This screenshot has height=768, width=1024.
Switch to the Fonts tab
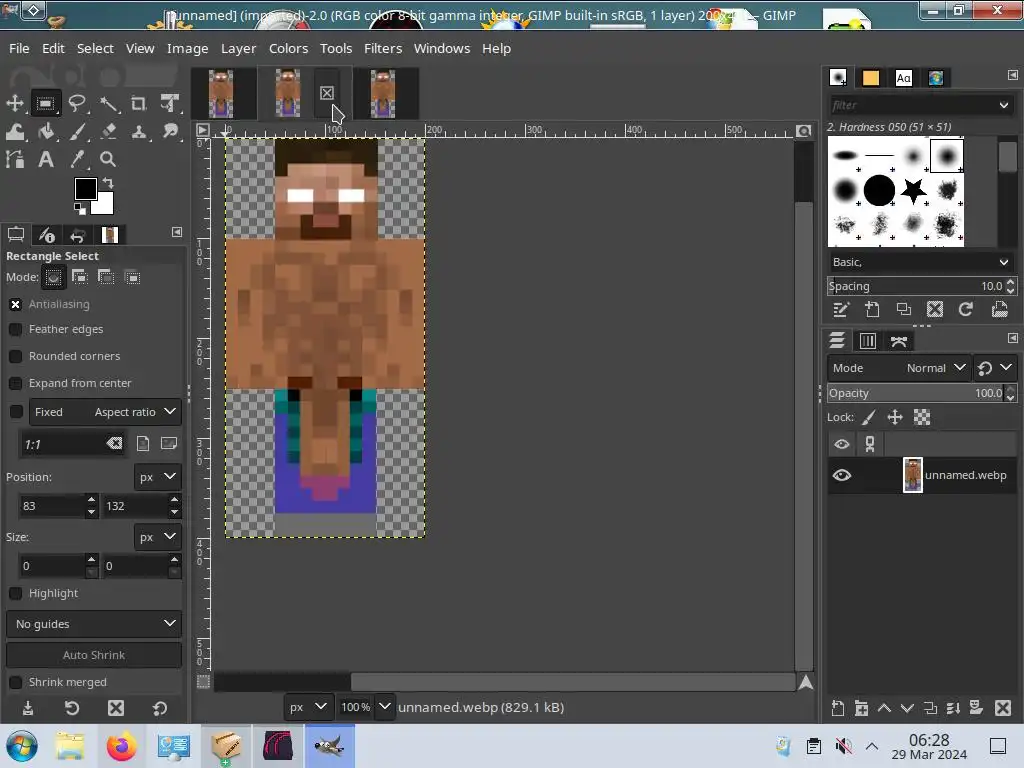pyautogui.click(x=903, y=78)
